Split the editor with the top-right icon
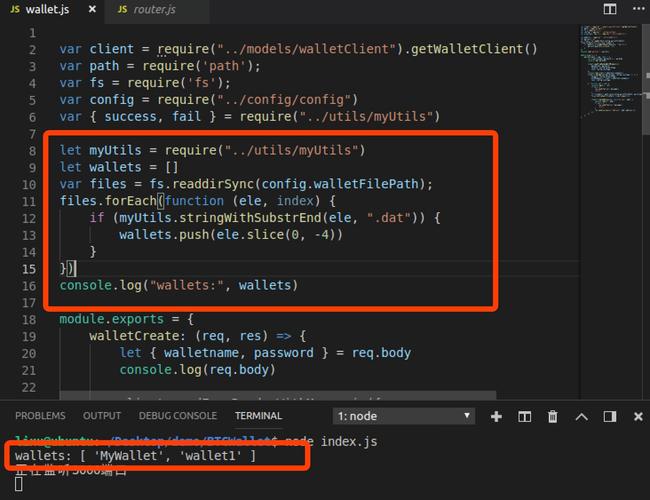This screenshot has height=500, width=650. pyautogui.click(x=609, y=9)
